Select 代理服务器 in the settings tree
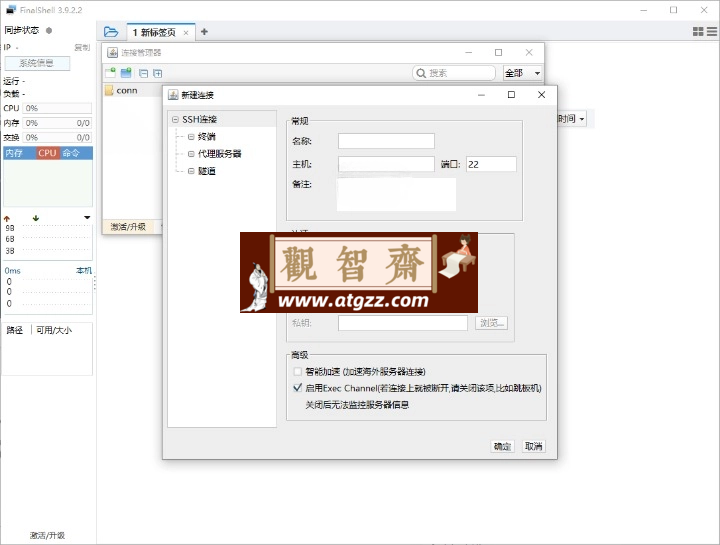Screen dimensions: 720x545 219,154
